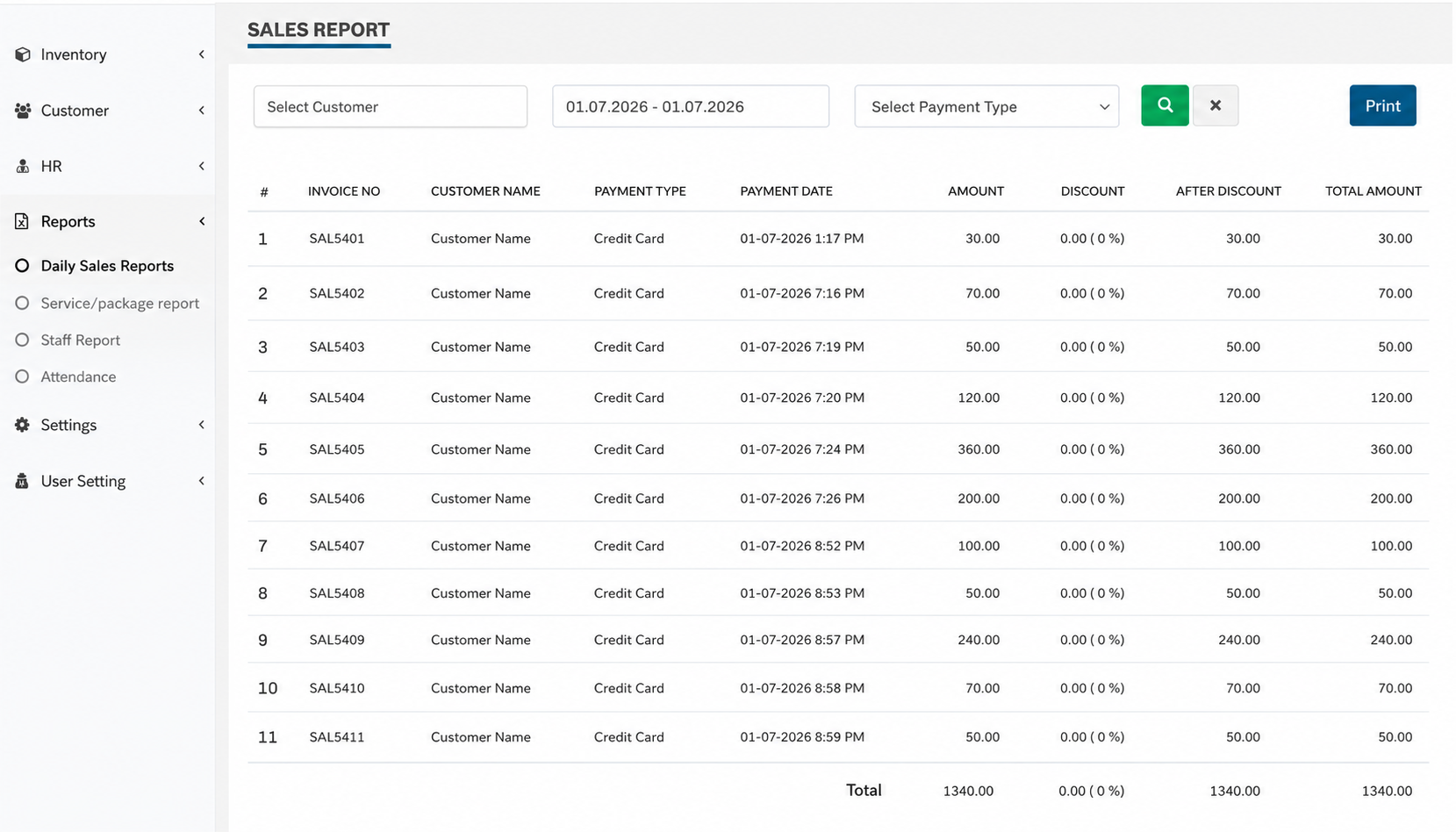Expand the User Setting menu chevron
The image size is (1456, 832).
(x=202, y=481)
